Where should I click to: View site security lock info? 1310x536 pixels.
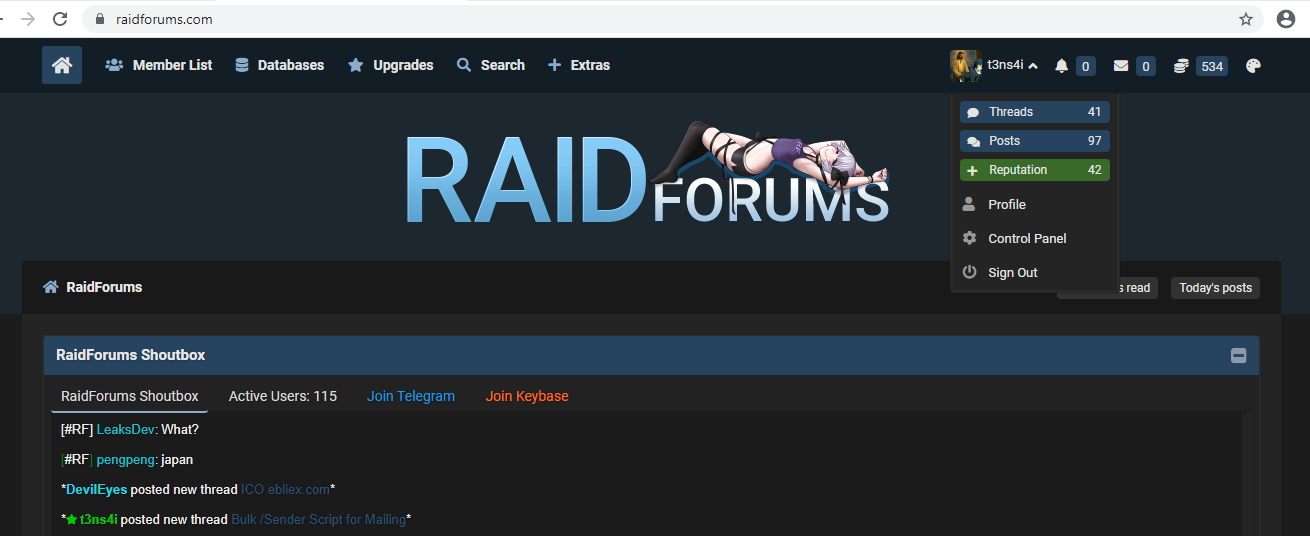(100, 19)
